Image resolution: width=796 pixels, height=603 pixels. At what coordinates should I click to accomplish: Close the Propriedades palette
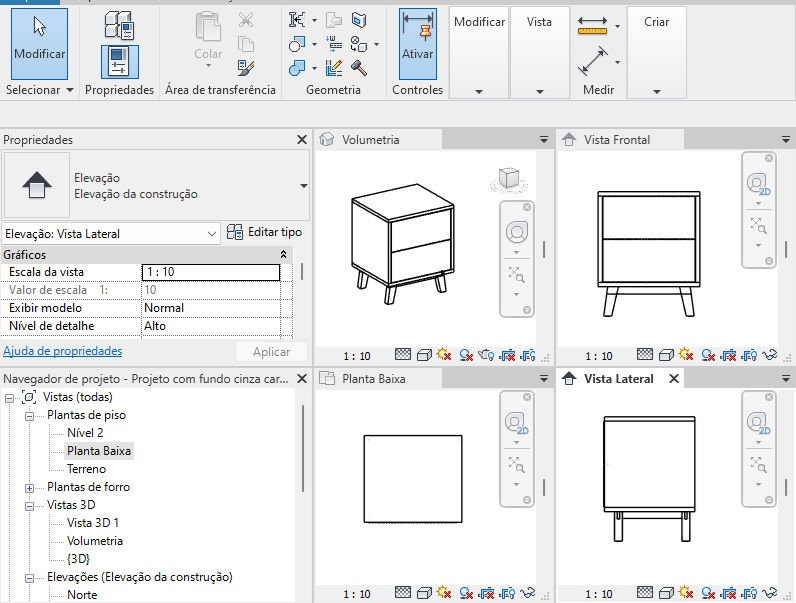[302, 140]
